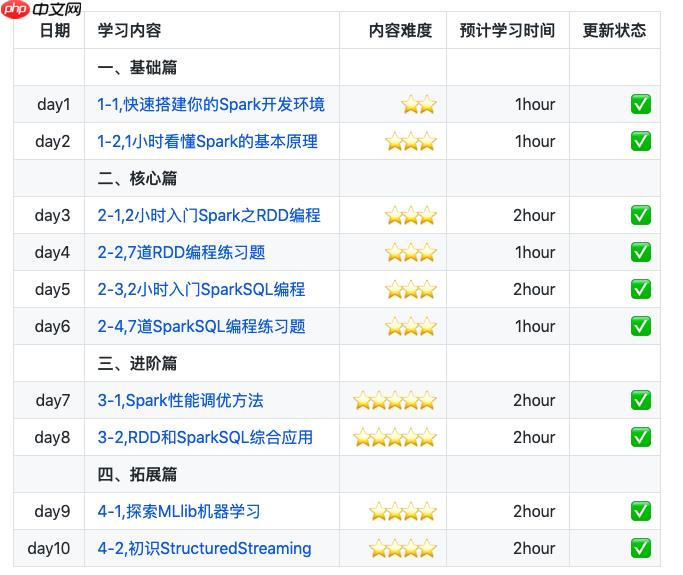This screenshot has width=683, height=575.
Task: Click the 更新状态 column header
Action: 615,31
